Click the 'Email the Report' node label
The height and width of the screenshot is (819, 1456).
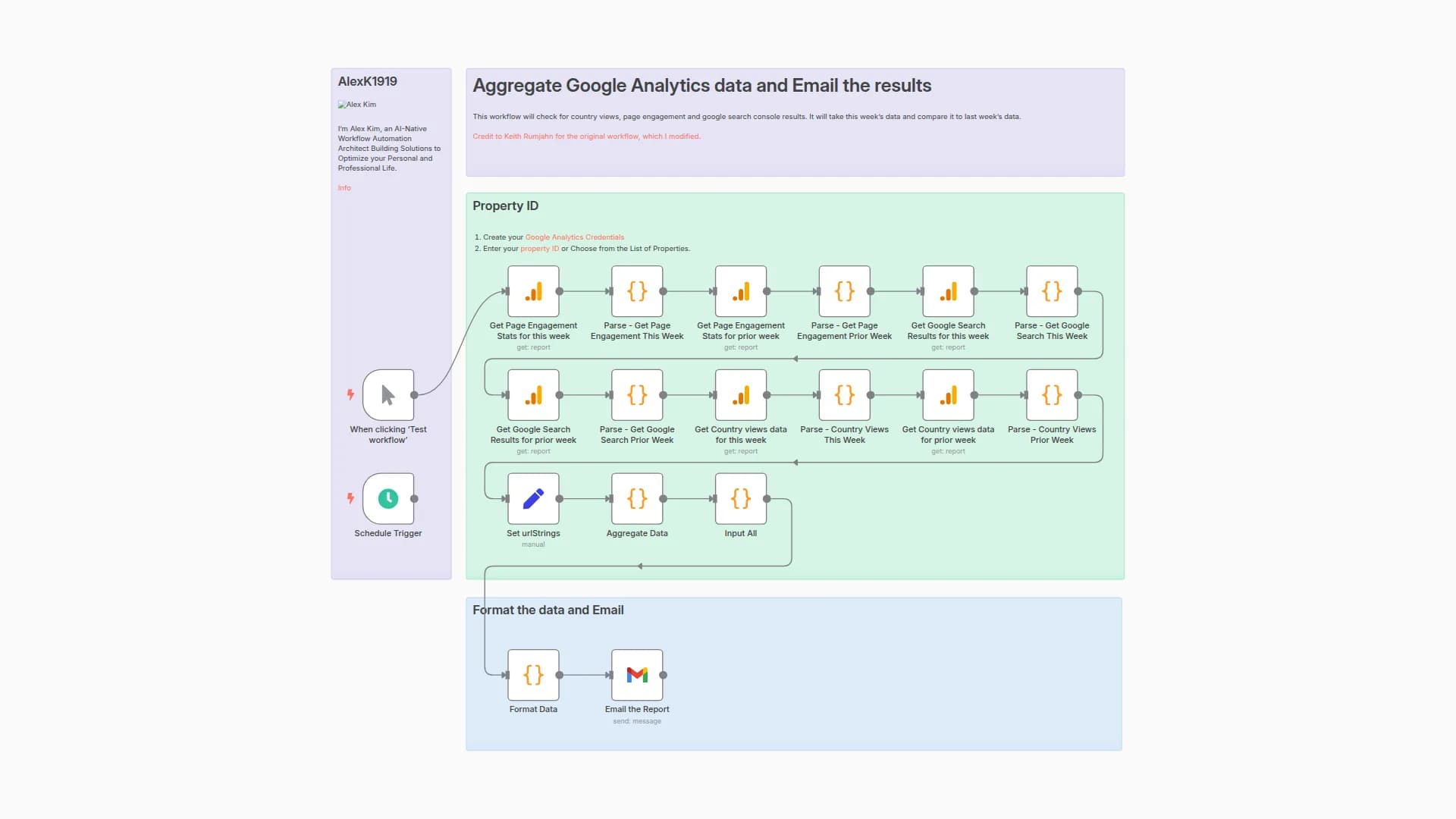tap(637, 709)
